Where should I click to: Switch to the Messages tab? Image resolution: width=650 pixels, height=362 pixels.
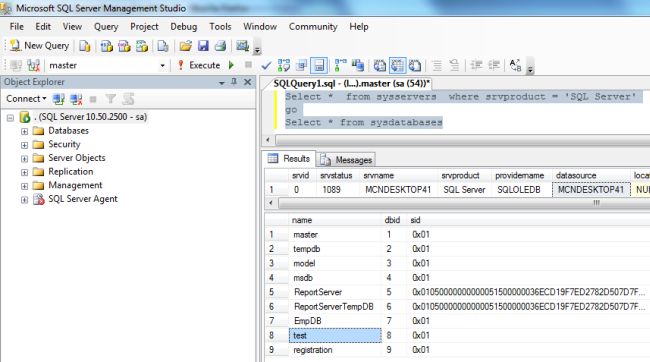[x=347, y=160]
